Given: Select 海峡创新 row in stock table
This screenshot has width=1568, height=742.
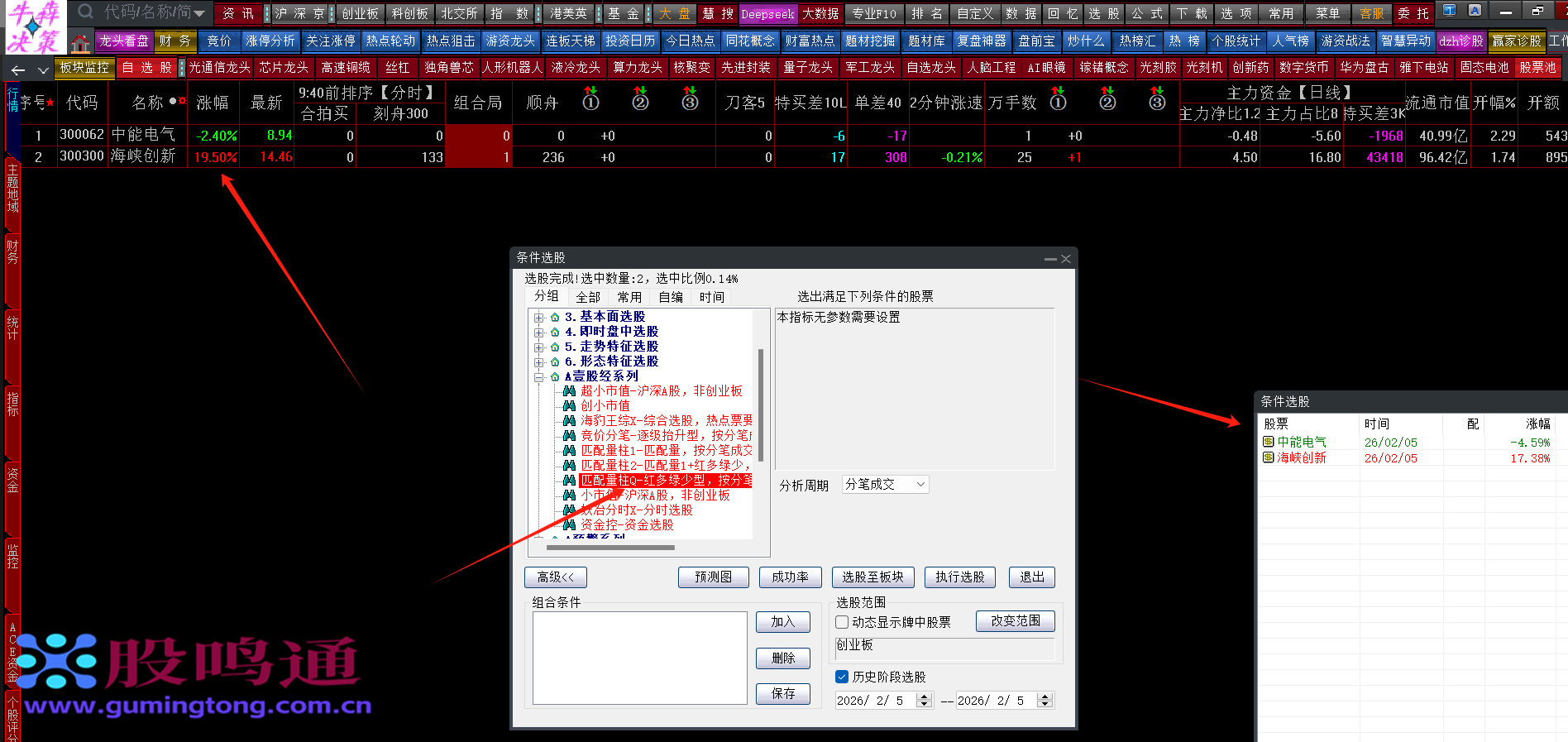Looking at the screenshot, I should (794, 157).
